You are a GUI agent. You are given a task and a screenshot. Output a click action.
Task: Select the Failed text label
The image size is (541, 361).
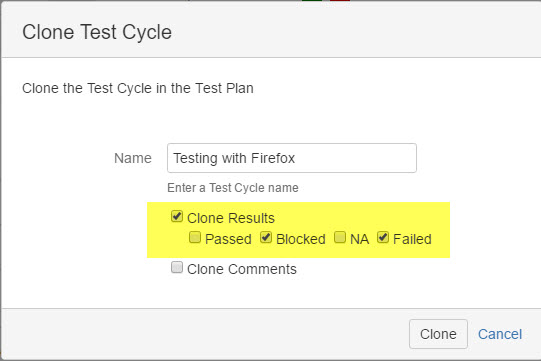[x=412, y=239]
